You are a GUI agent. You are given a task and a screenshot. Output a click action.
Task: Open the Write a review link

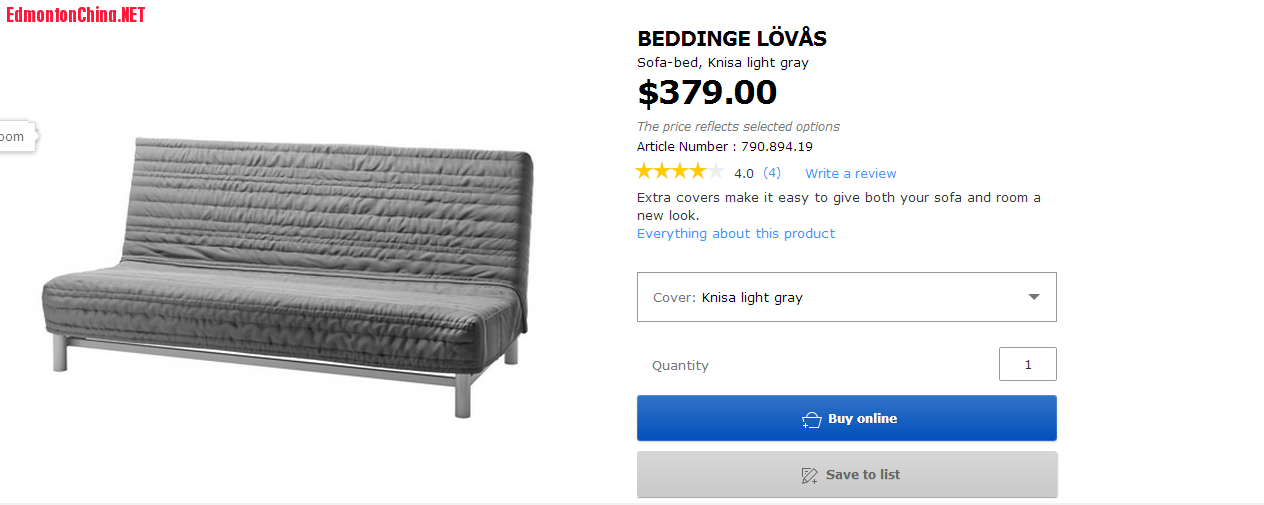(850, 174)
